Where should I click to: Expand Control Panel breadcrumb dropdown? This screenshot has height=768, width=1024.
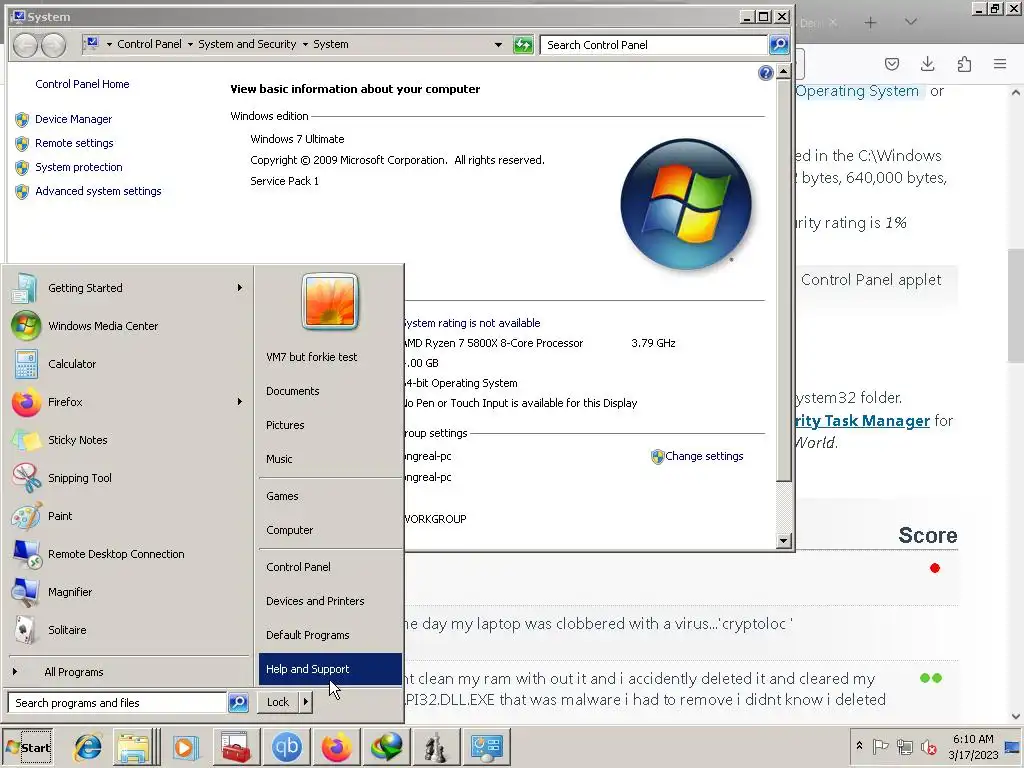[191, 44]
